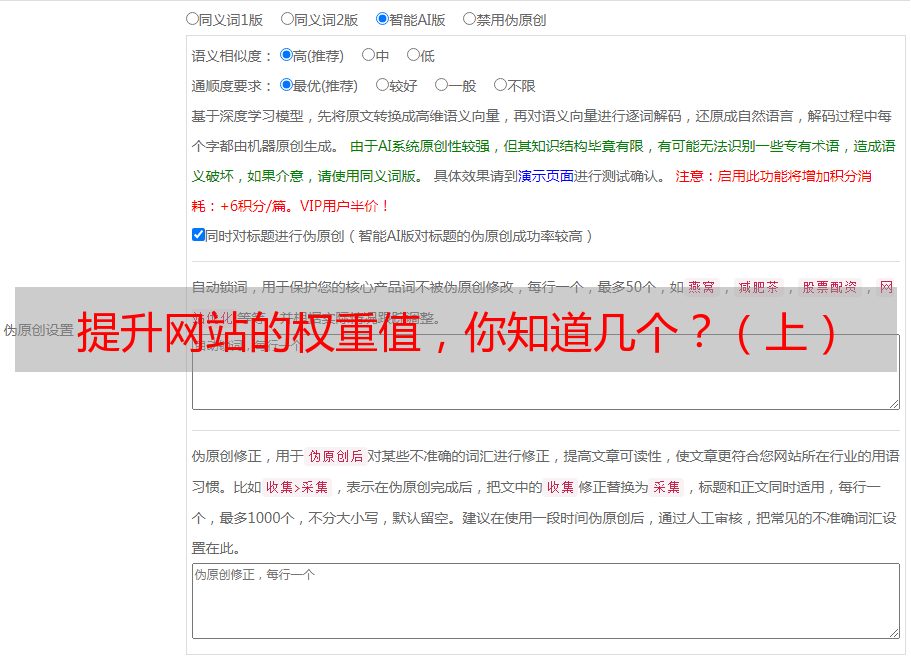This screenshot has height=658, width=911.
Task: Click the 语义相似度 label
Action: [232, 56]
